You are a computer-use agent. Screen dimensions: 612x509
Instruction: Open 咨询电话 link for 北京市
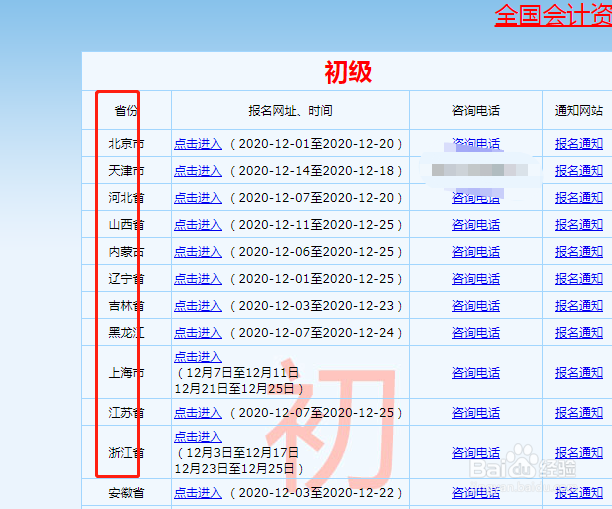476,144
